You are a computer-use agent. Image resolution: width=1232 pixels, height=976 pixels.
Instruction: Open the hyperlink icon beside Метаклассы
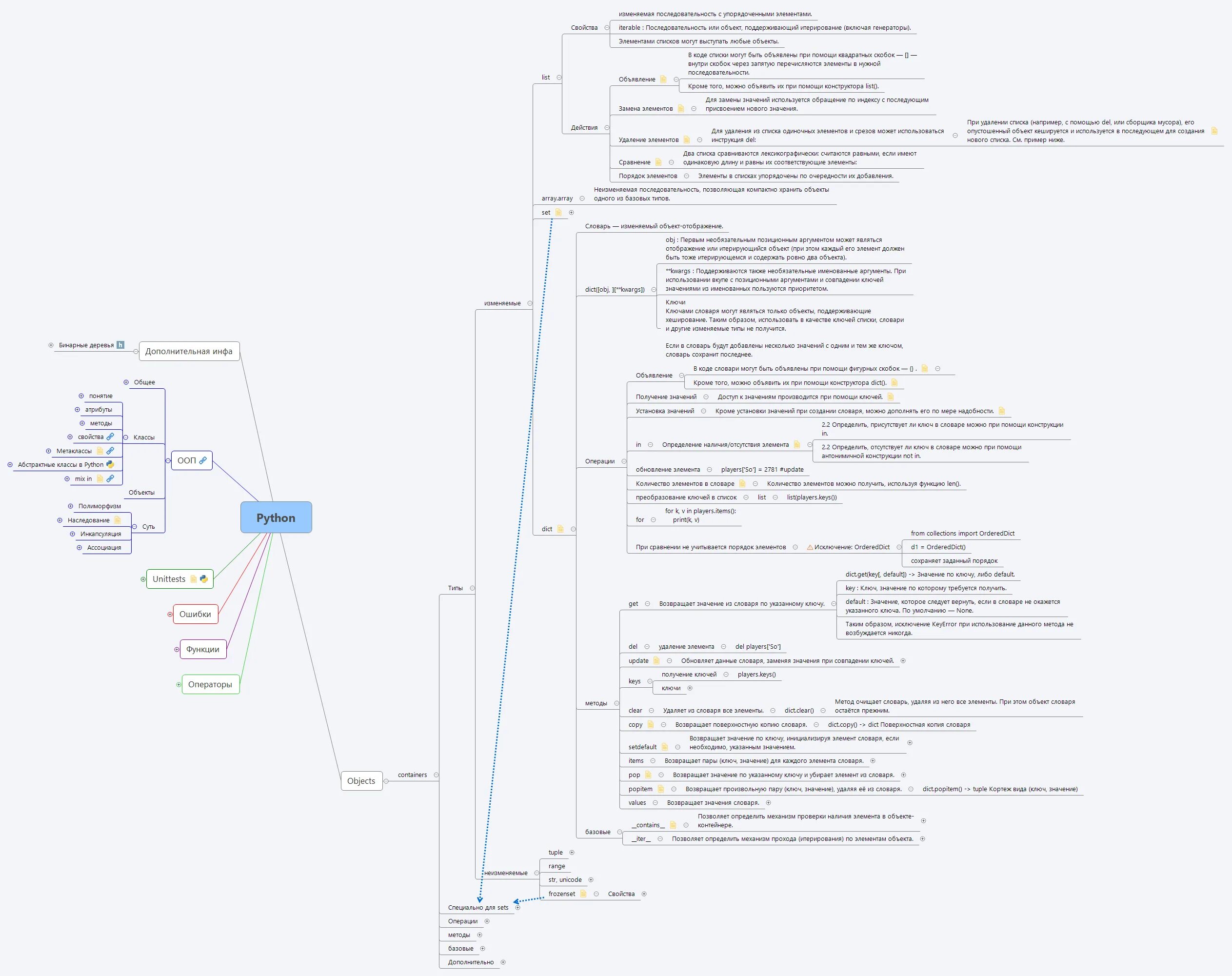110,452
